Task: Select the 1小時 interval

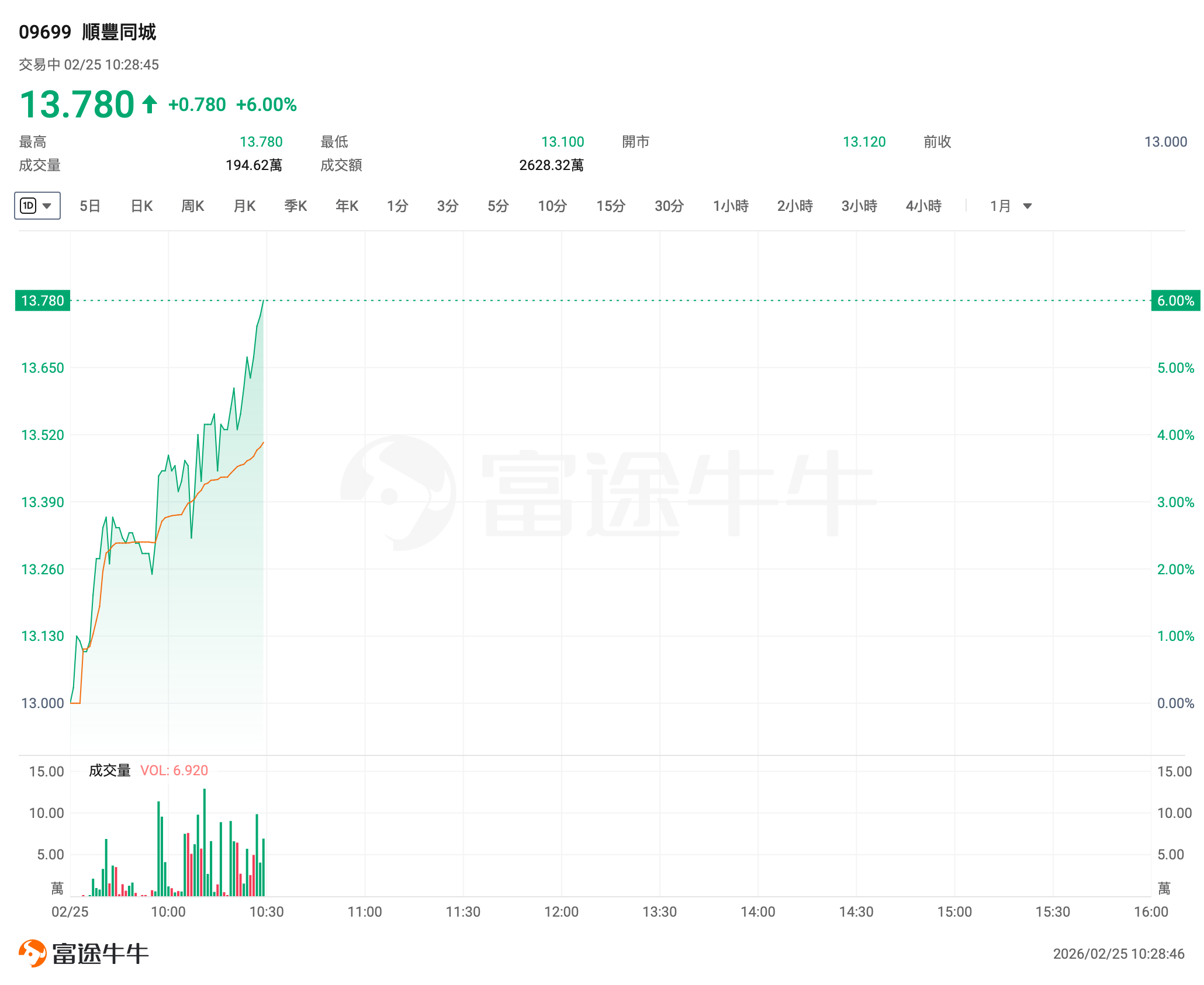Action: [731, 206]
